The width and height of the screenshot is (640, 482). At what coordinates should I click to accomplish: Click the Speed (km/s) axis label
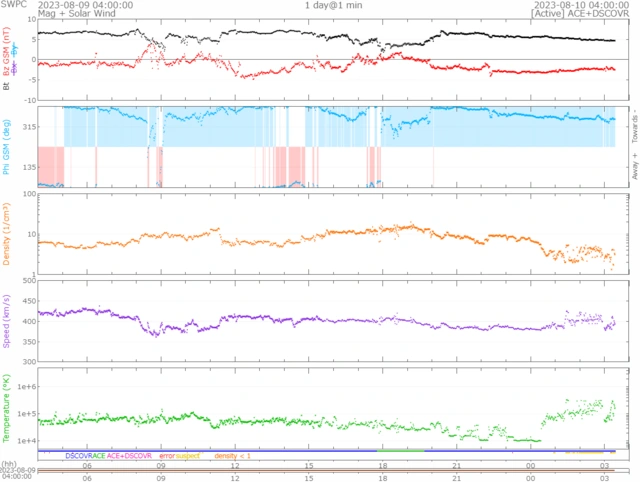pyautogui.click(x=6, y=322)
